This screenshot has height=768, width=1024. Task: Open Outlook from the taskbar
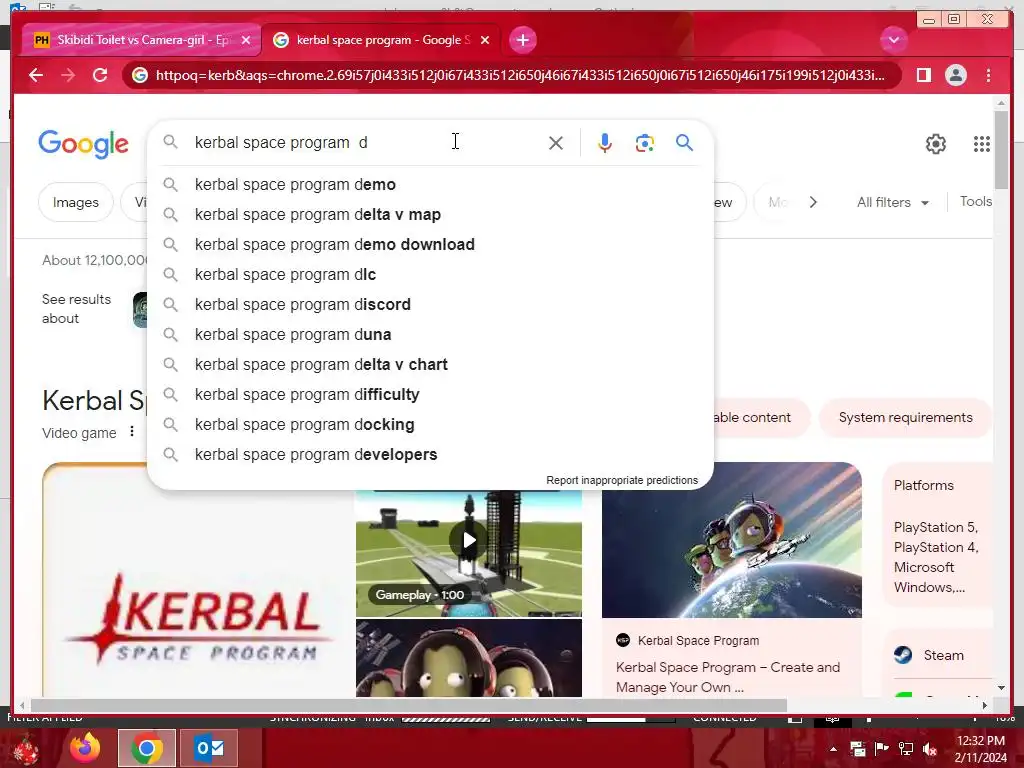(x=209, y=748)
